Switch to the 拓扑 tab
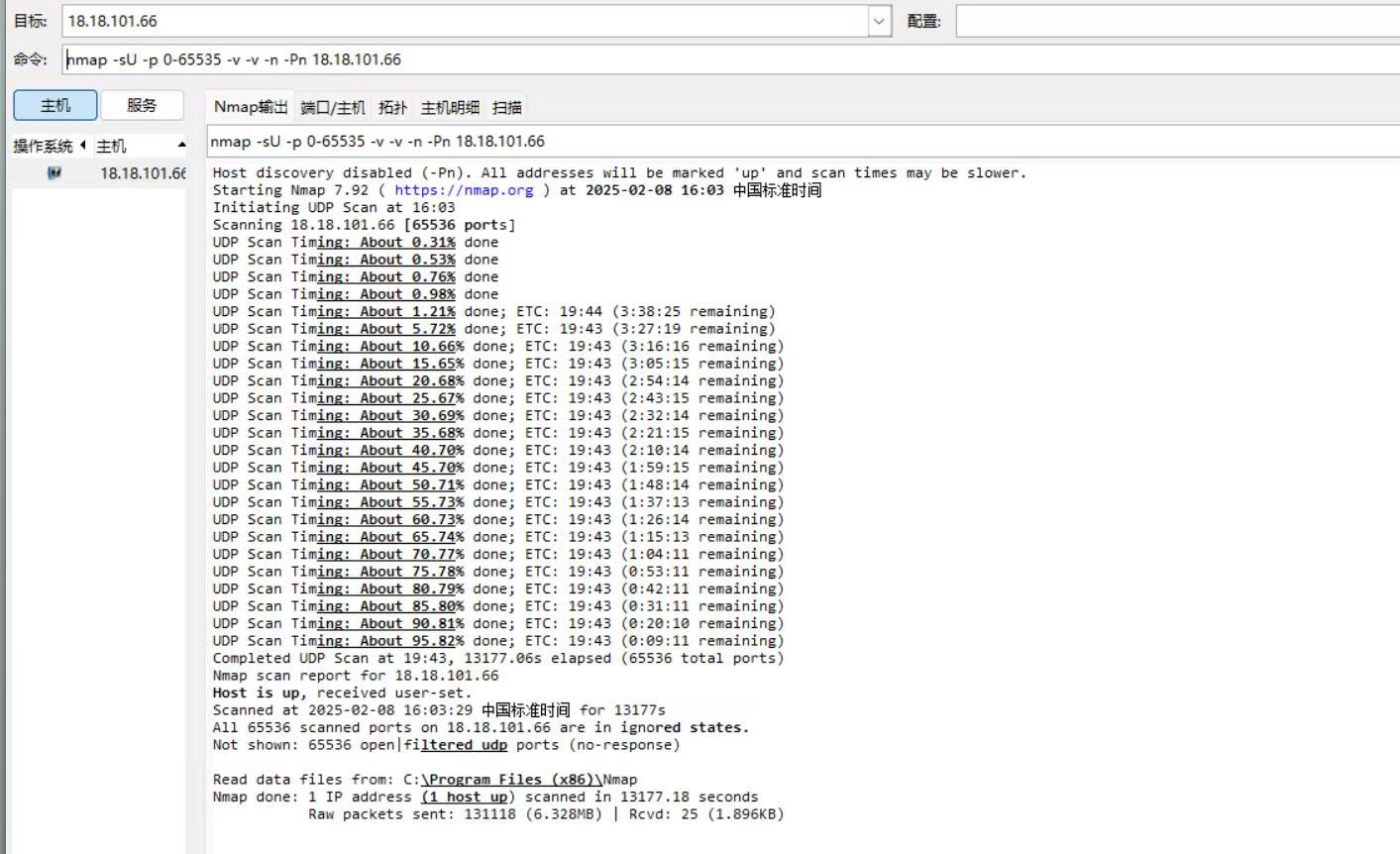This screenshot has height=854, width=1400. [x=393, y=107]
